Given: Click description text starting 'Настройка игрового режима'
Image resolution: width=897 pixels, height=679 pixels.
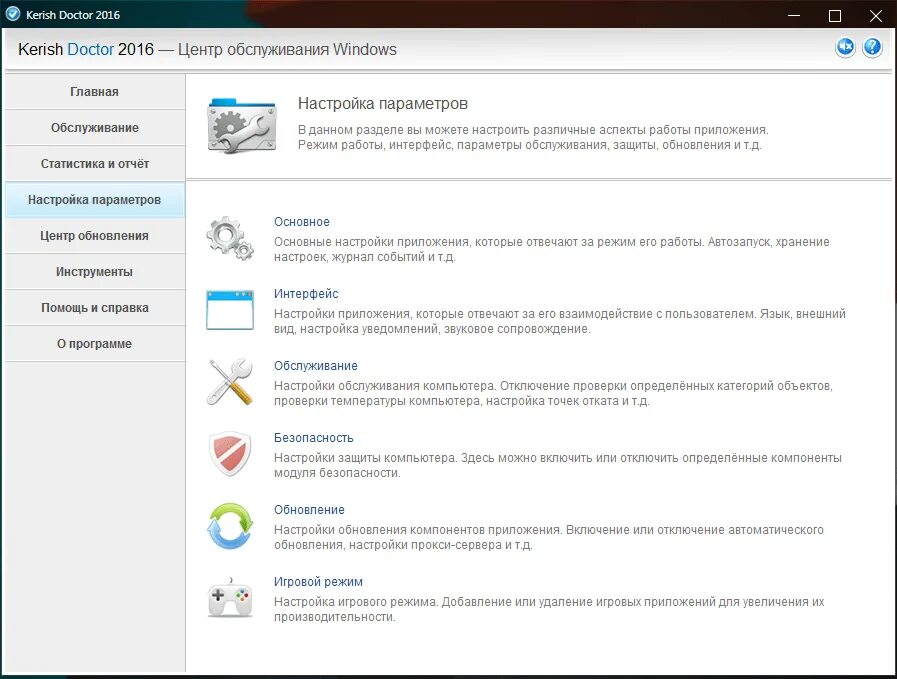Looking at the screenshot, I should point(549,609).
